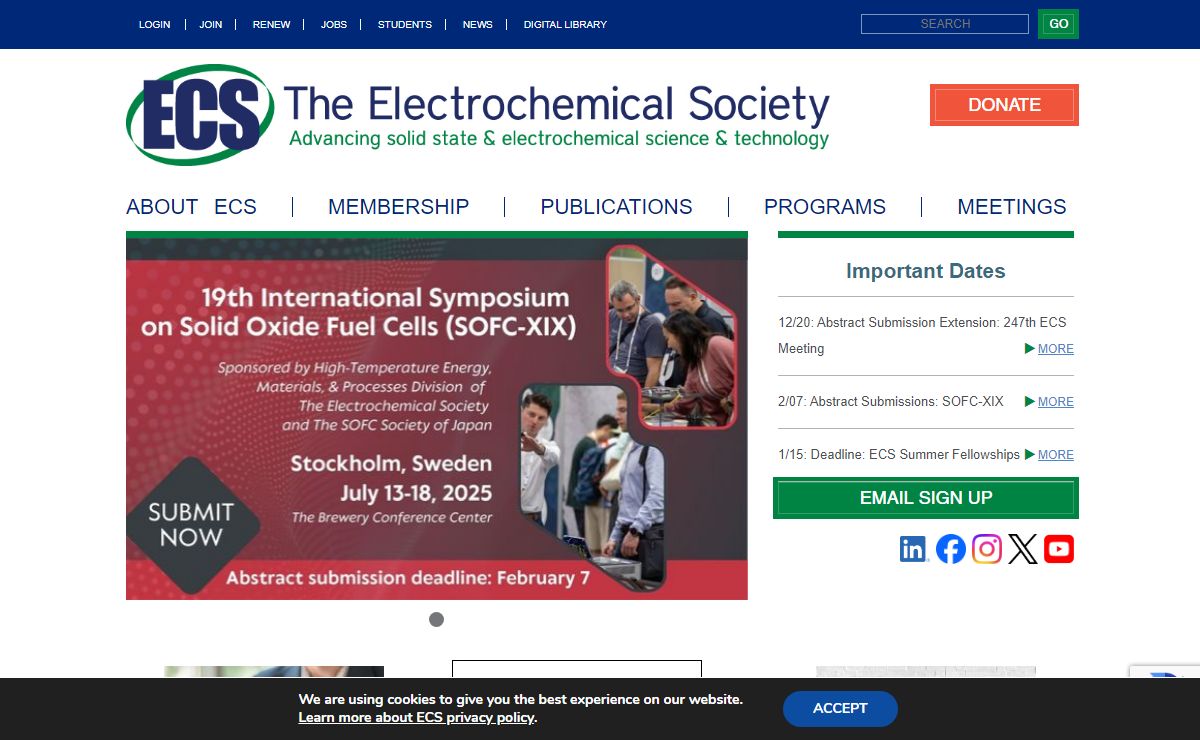Click the 1/15 Deadline ECS Summer Fellowships text
Viewport: 1200px width, 740px height.
[x=899, y=454]
